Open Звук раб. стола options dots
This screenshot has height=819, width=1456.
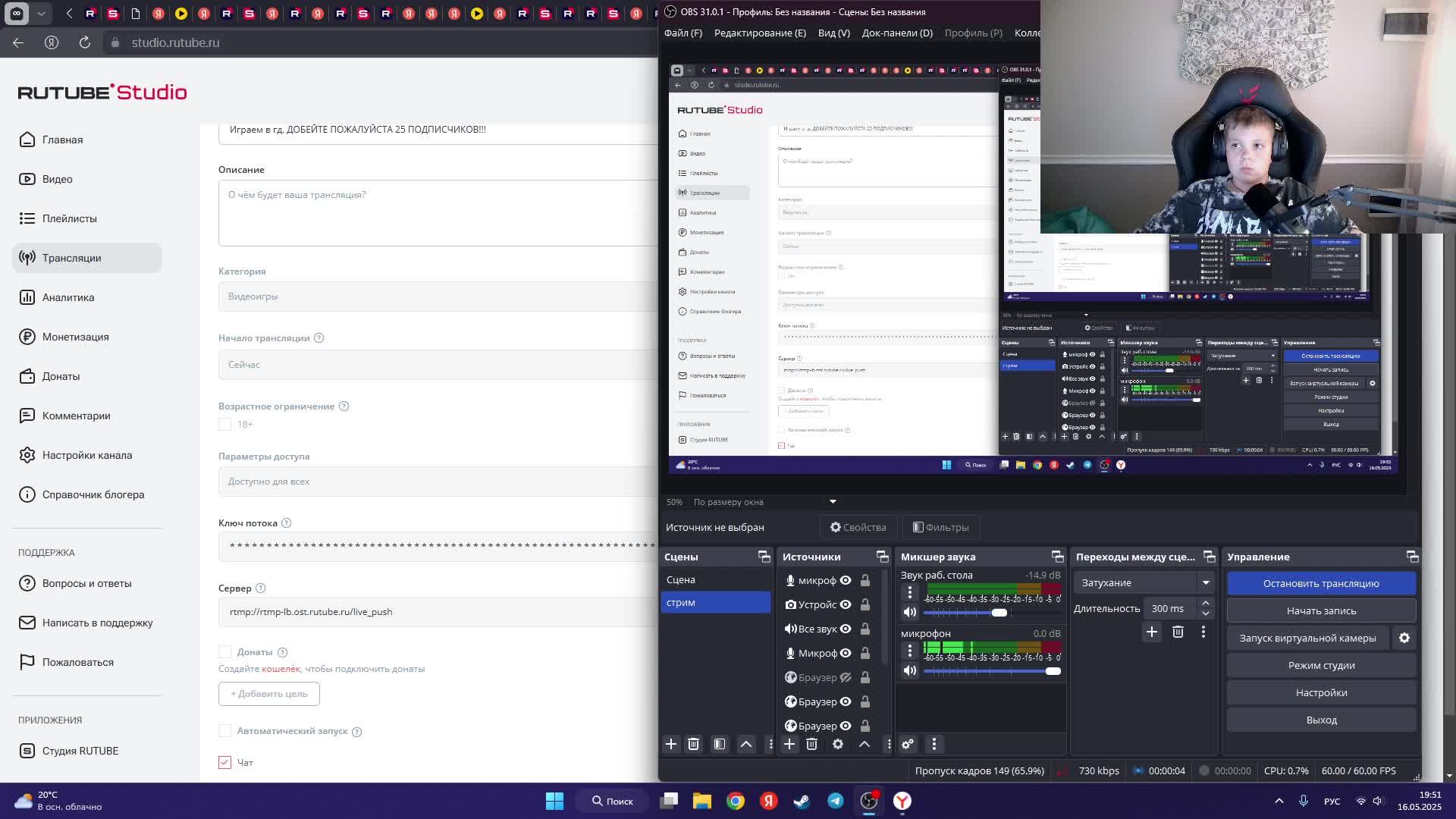(x=910, y=593)
